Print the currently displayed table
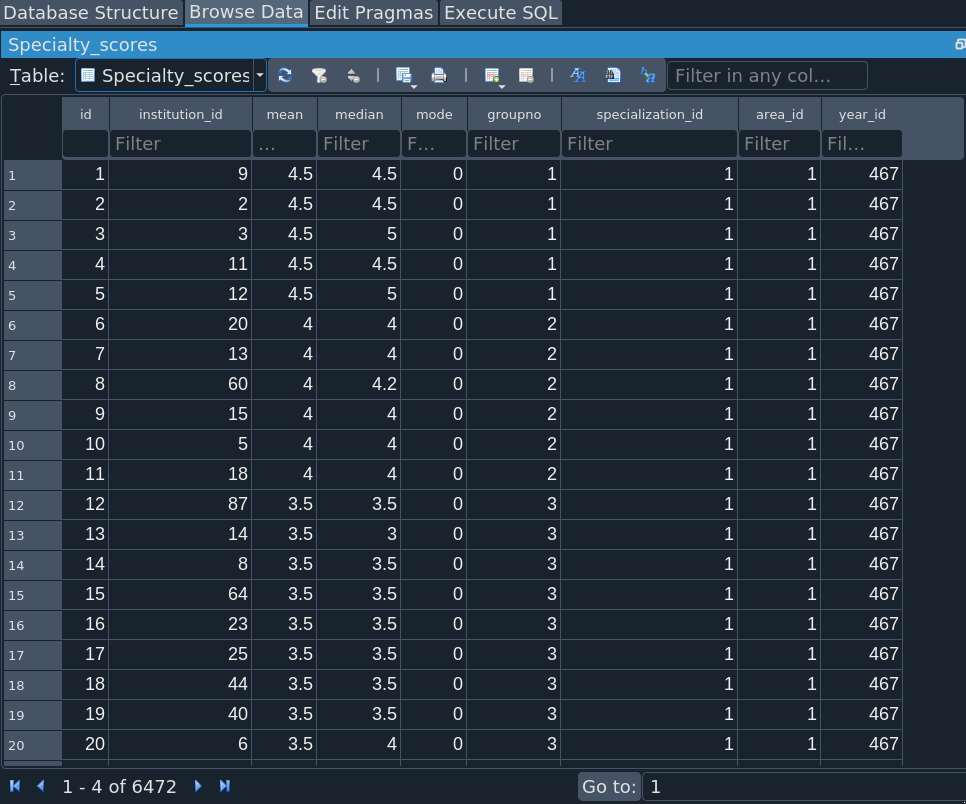The width and height of the screenshot is (966, 804). click(438, 75)
